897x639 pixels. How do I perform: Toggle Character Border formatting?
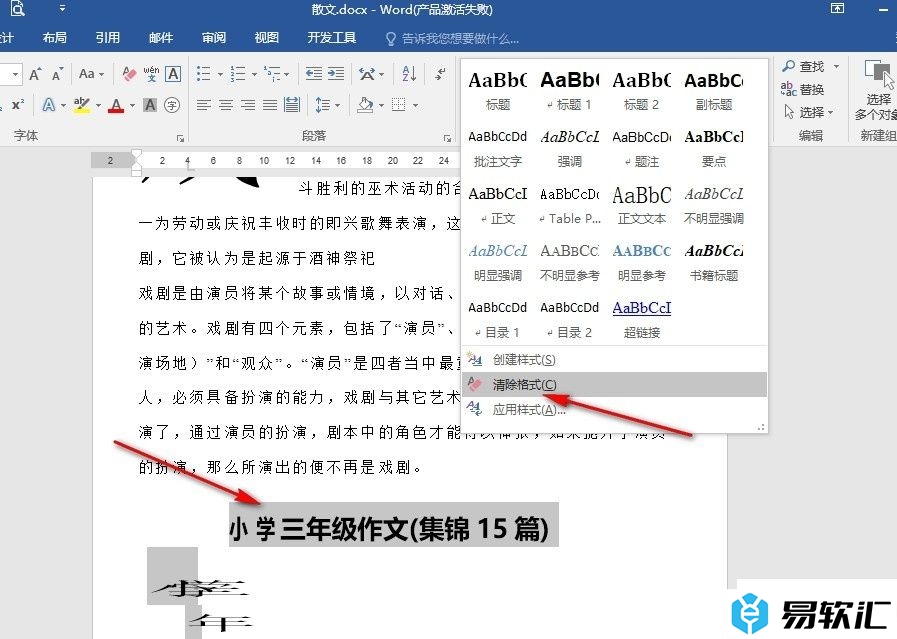[173, 74]
